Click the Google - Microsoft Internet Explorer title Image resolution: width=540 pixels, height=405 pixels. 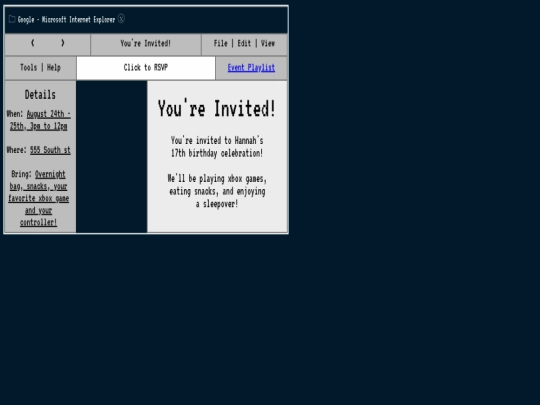pos(66,19)
